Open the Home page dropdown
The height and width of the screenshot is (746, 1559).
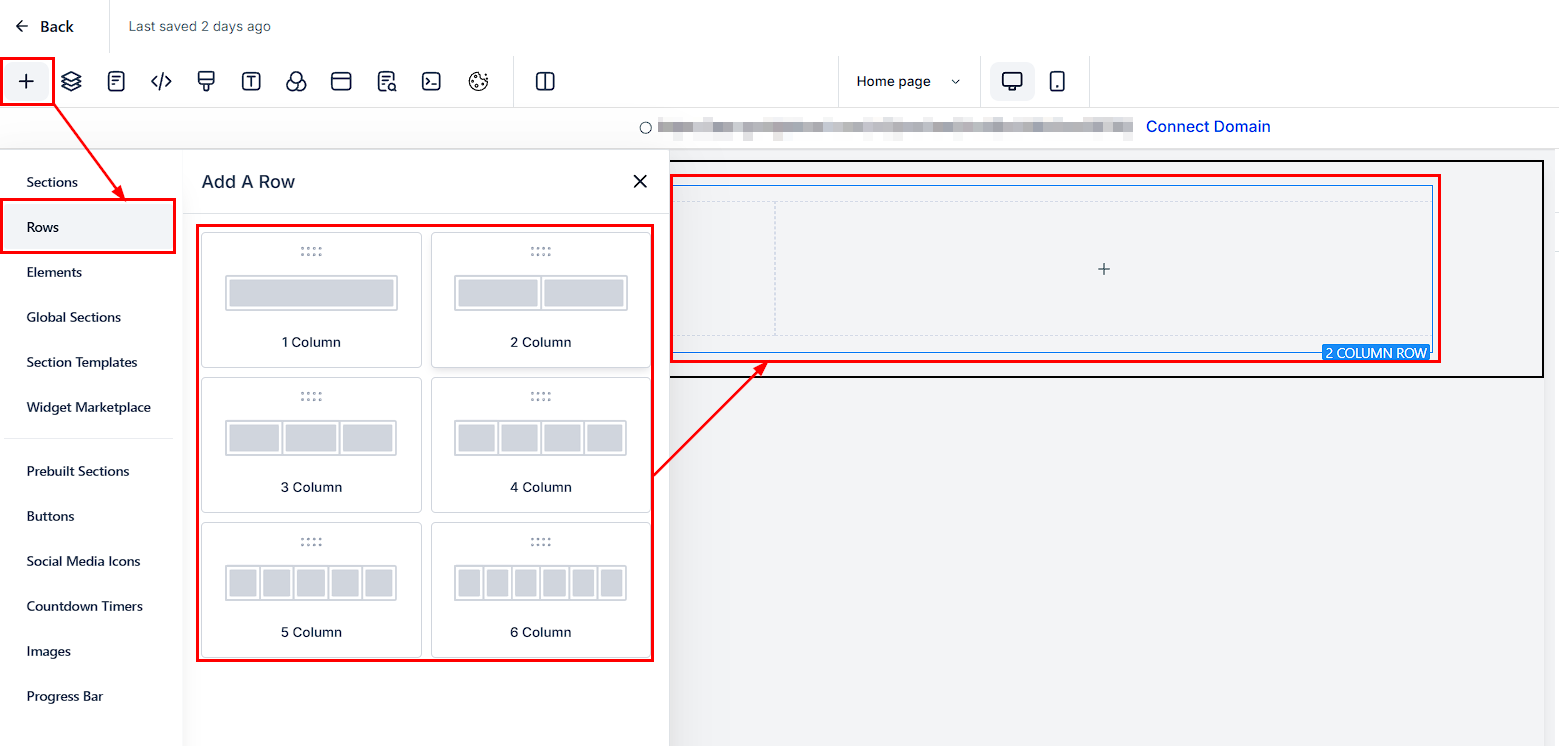click(x=908, y=81)
